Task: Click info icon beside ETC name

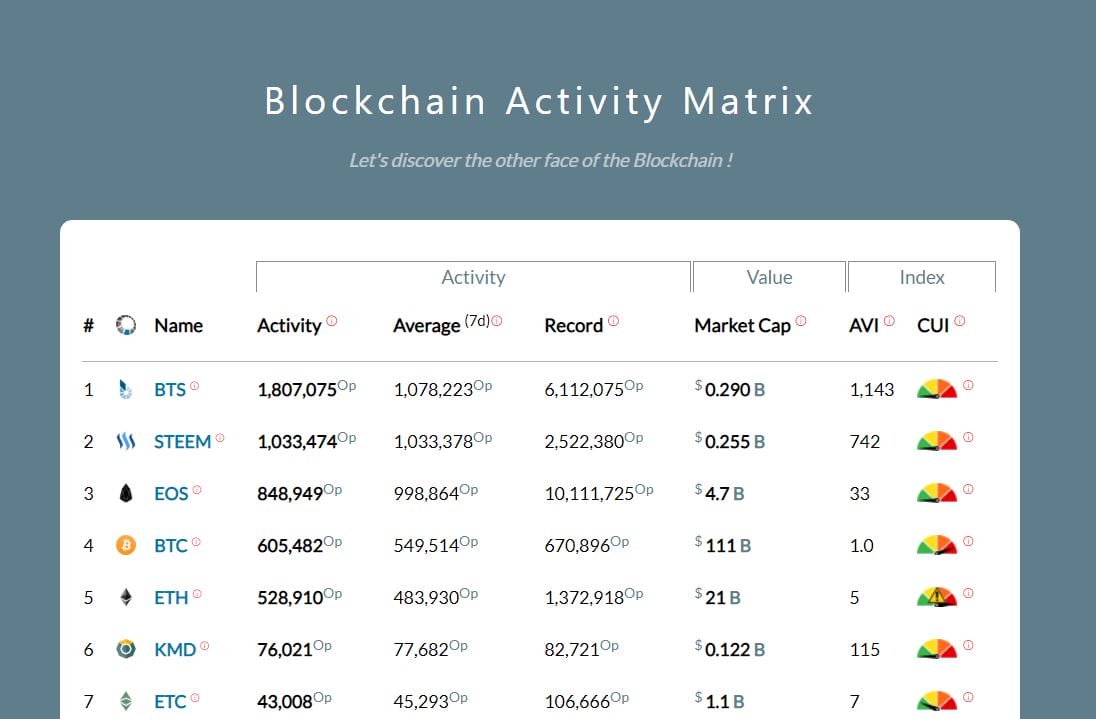Action: [195, 697]
